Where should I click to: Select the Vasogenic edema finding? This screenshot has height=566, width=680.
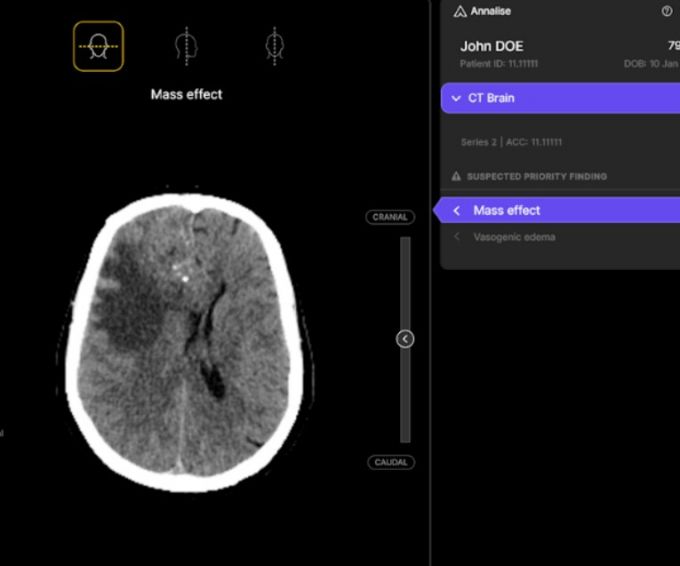click(514, 237)
